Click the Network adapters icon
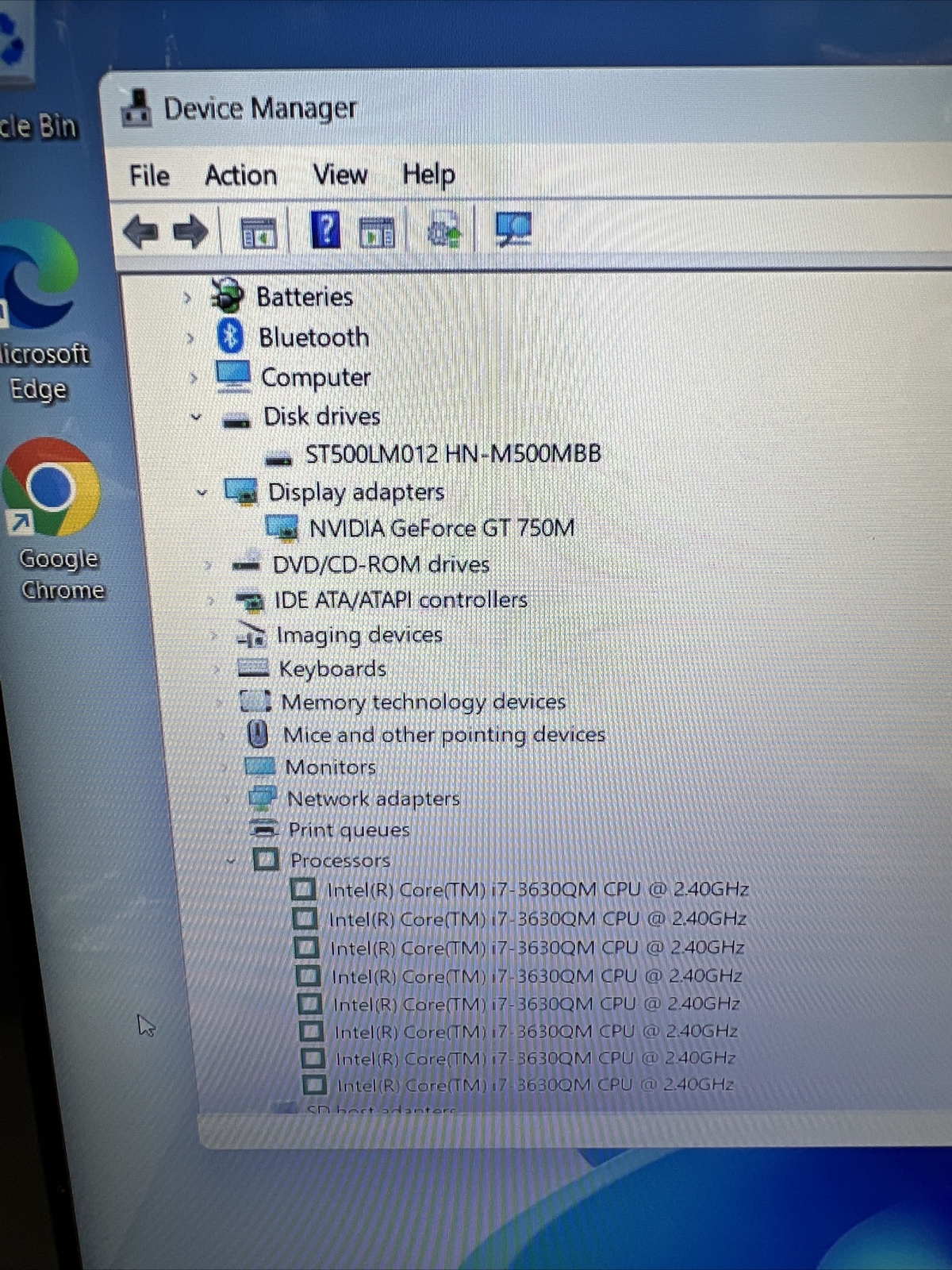 click(263, 798)
